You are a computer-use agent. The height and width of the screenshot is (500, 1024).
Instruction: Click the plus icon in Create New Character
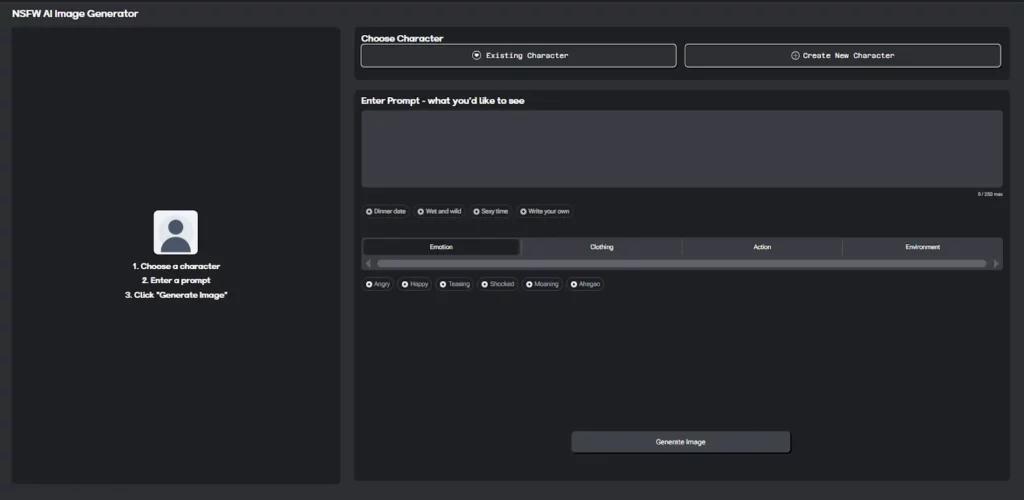click(795, 56)
